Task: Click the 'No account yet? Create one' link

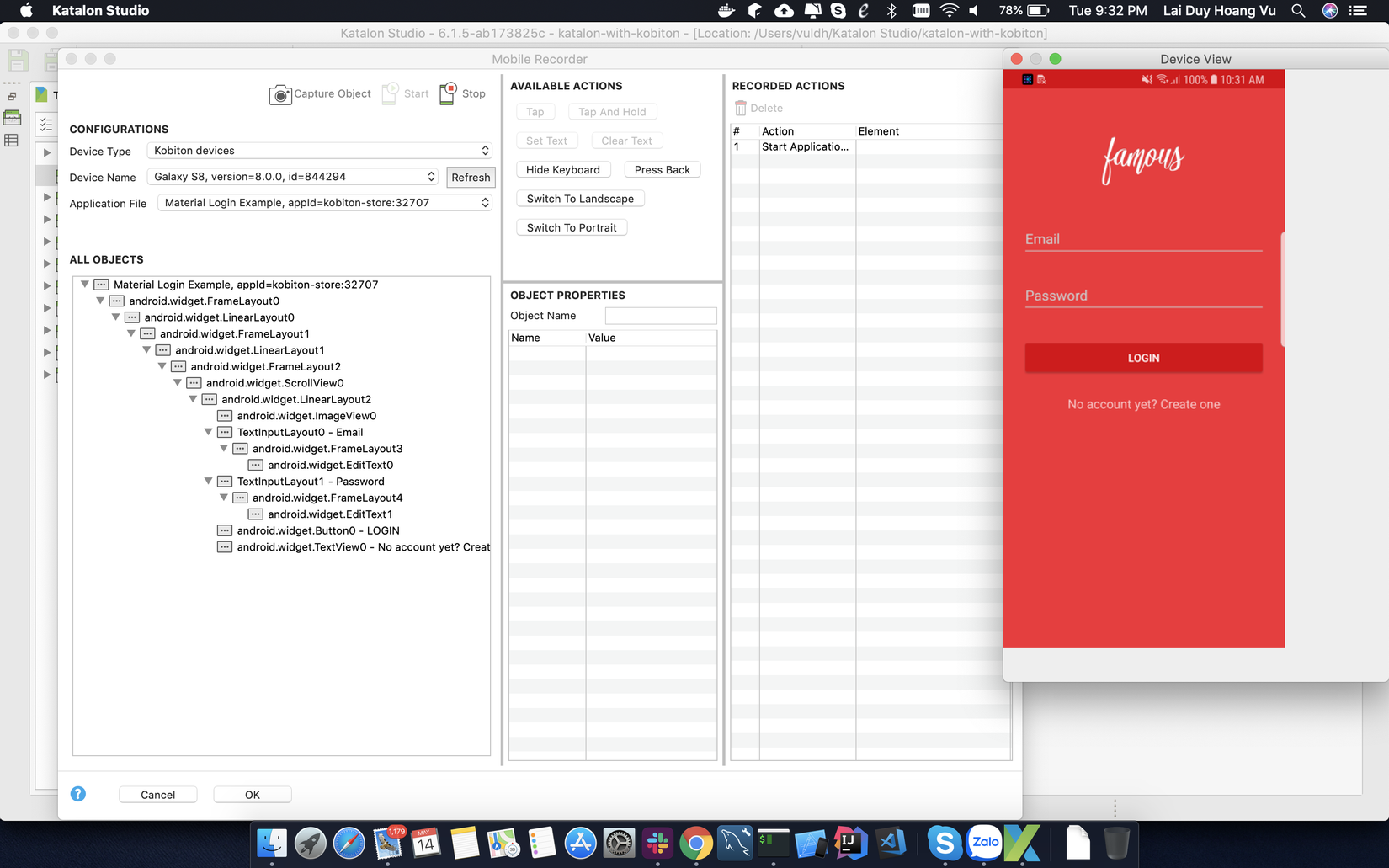Action: click(1143, 404)
